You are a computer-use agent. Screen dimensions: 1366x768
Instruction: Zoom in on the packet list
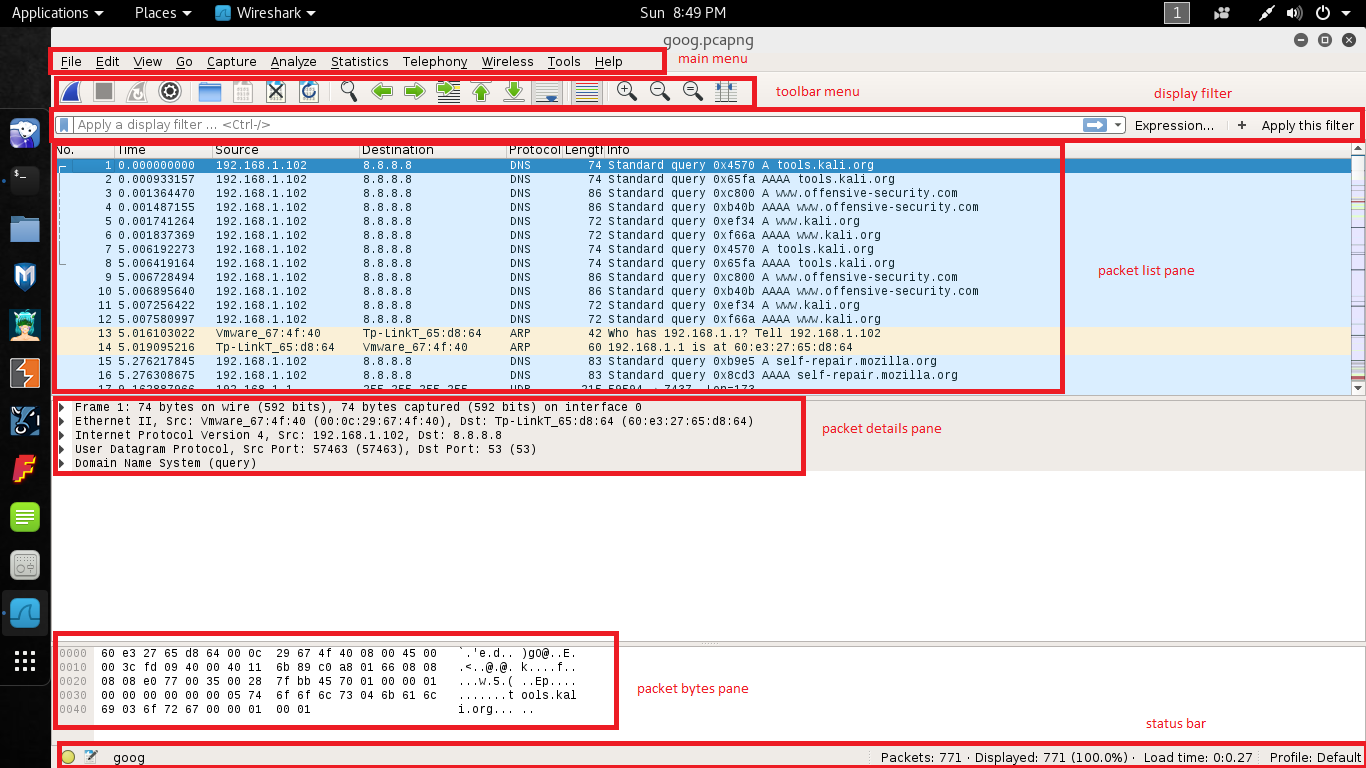[x=626, y=91]
